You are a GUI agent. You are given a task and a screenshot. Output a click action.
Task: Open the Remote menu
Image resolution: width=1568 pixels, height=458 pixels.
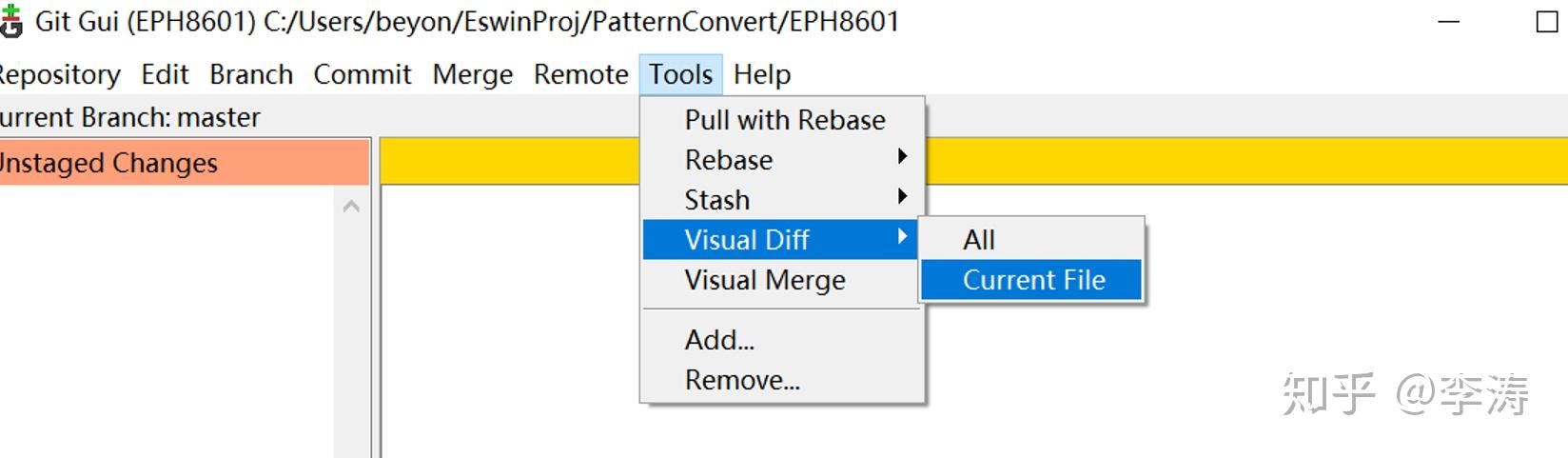580,74
